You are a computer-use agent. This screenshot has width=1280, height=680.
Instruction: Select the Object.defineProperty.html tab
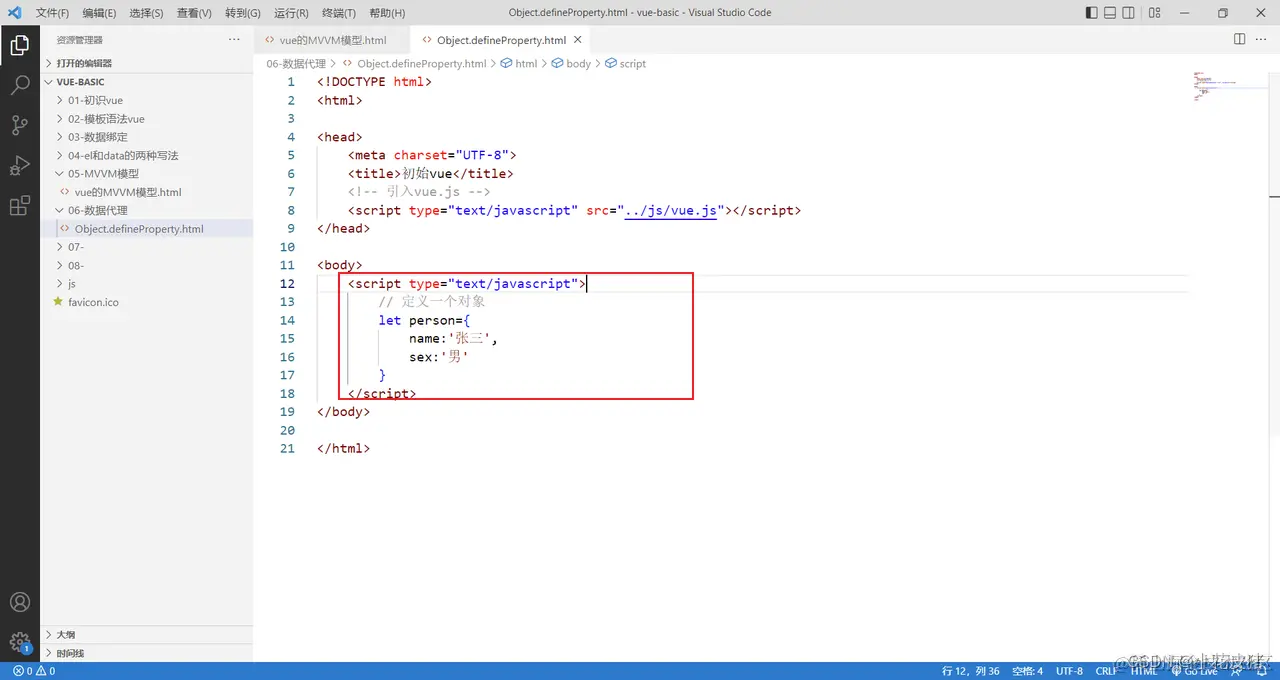point(501,40)
